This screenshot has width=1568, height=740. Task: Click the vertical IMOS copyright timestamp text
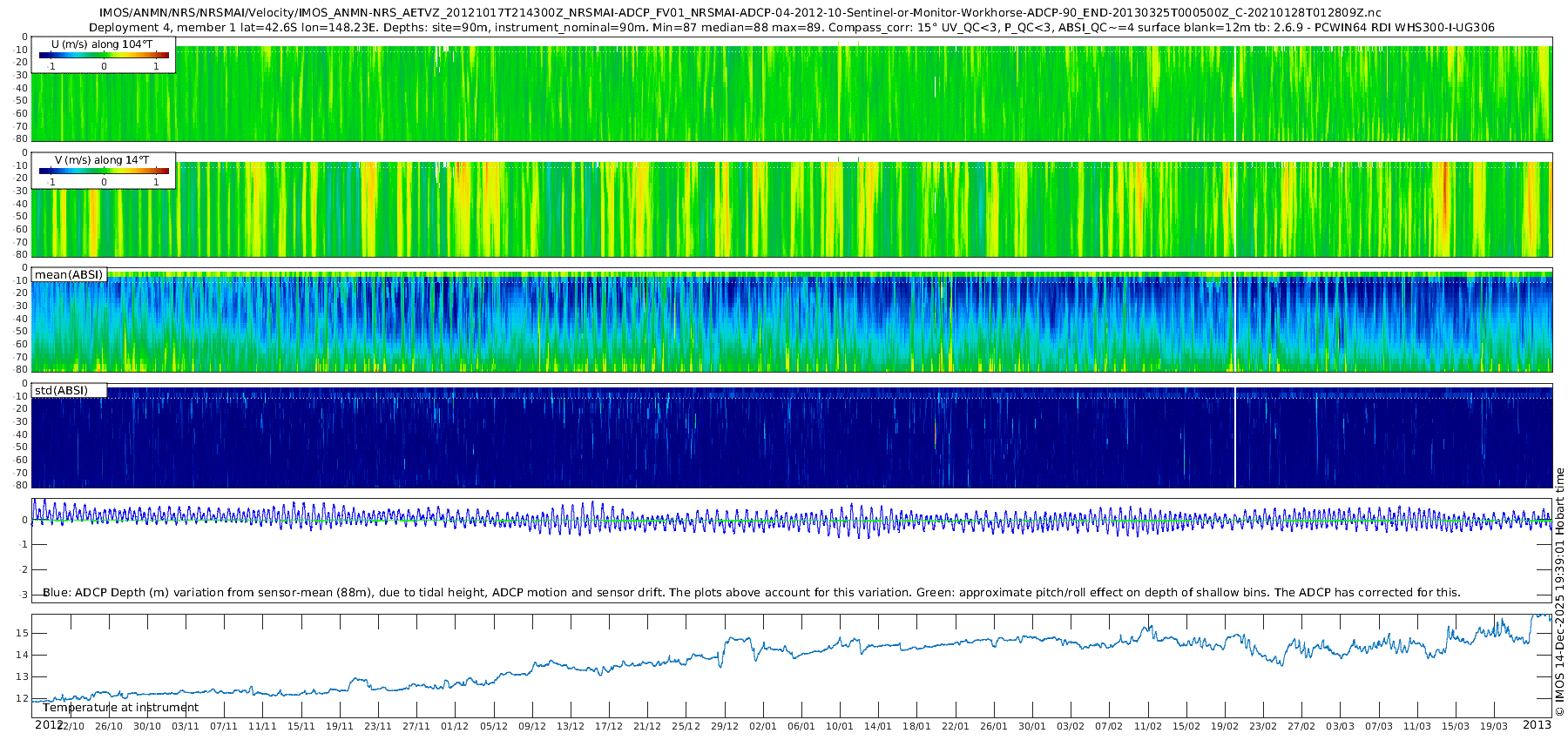tap(1559, 592)
